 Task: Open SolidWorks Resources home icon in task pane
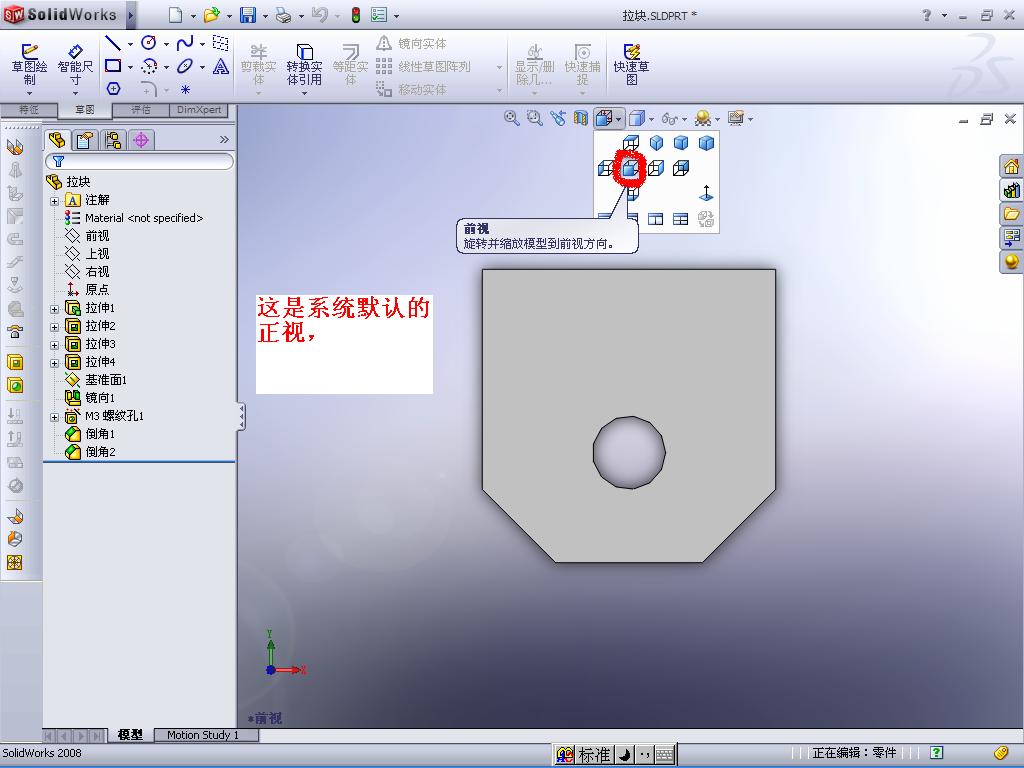pyautogui.click(x=1011, y=167)
